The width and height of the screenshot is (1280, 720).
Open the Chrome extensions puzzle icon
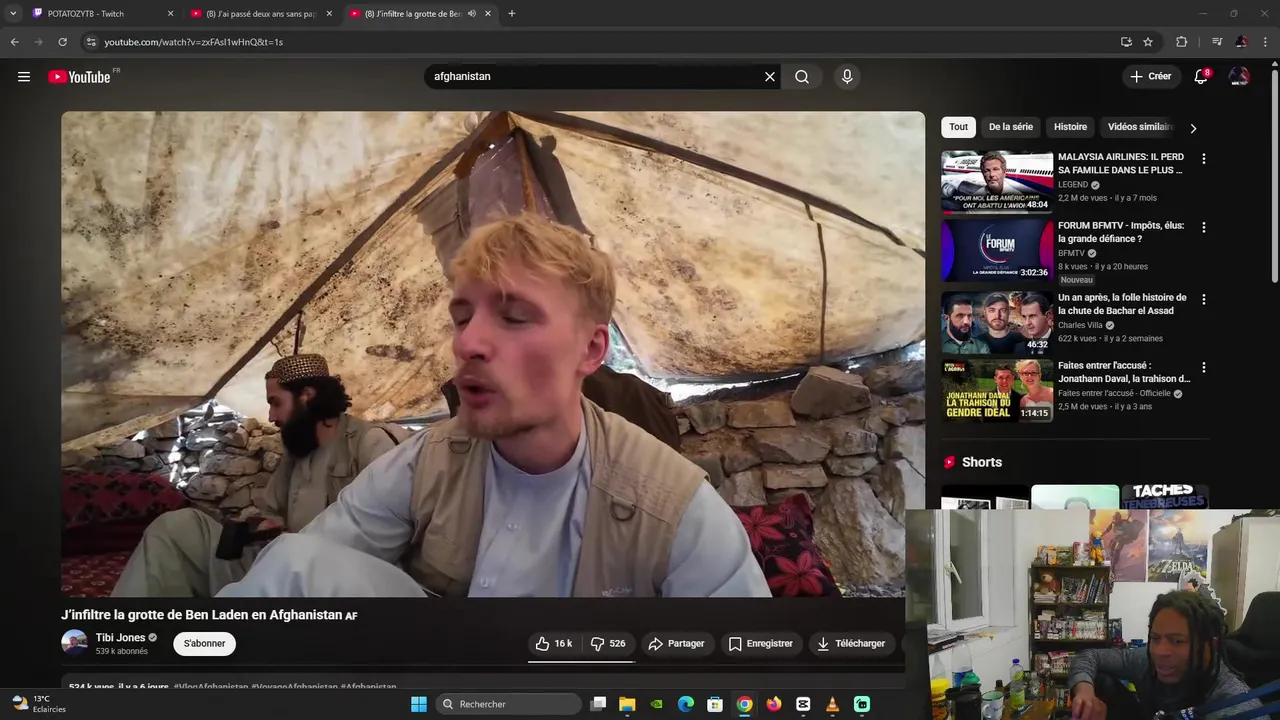pyautogui.click(x=1181, y=42)
